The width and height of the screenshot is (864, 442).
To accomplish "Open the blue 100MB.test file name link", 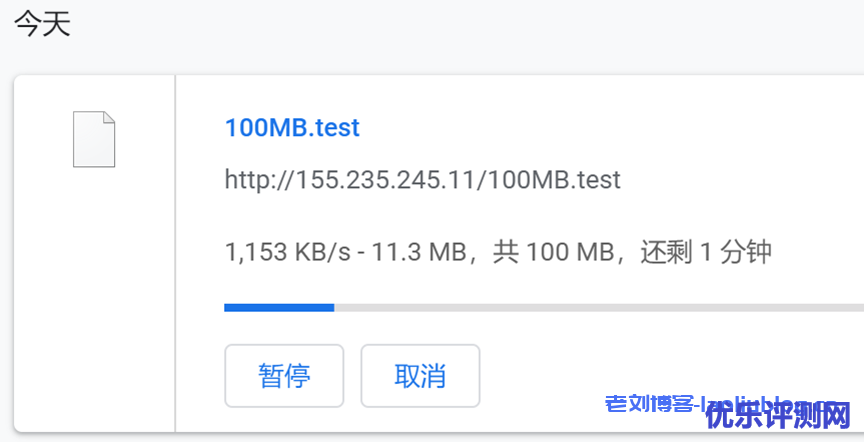I will tap(292, 128).
